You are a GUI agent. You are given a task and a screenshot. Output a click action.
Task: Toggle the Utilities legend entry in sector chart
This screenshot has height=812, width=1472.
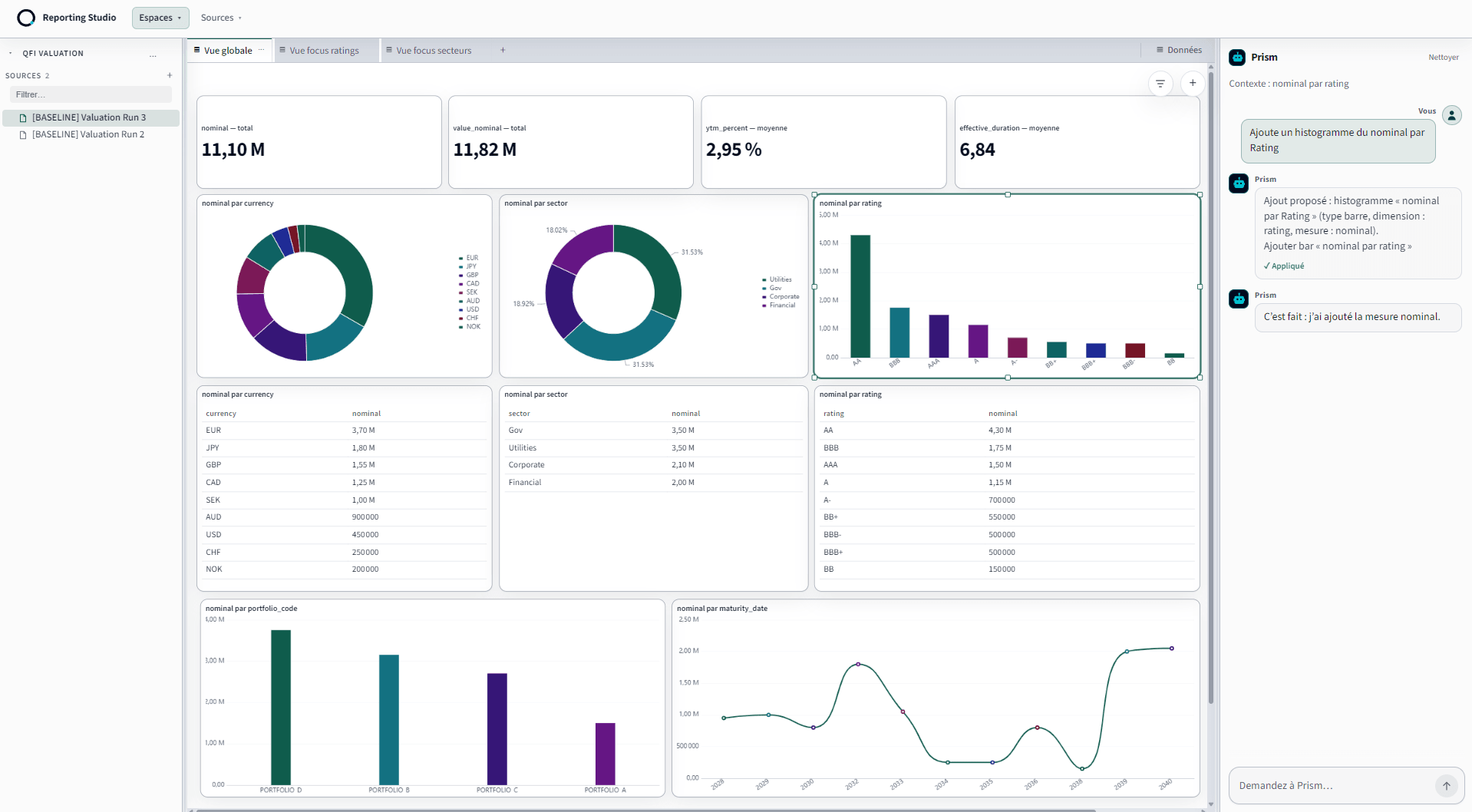(777, 279)
